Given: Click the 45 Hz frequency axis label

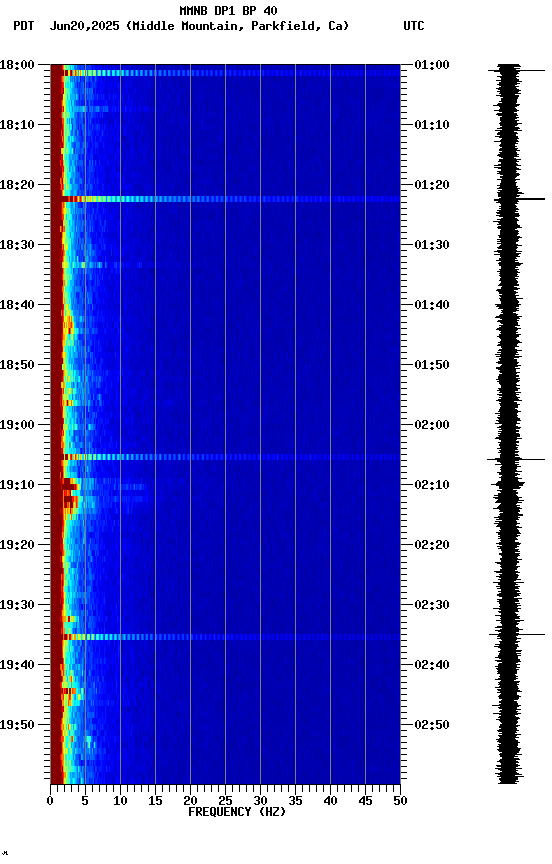Looking at the screenshot, I should click(x=365, y=801).
